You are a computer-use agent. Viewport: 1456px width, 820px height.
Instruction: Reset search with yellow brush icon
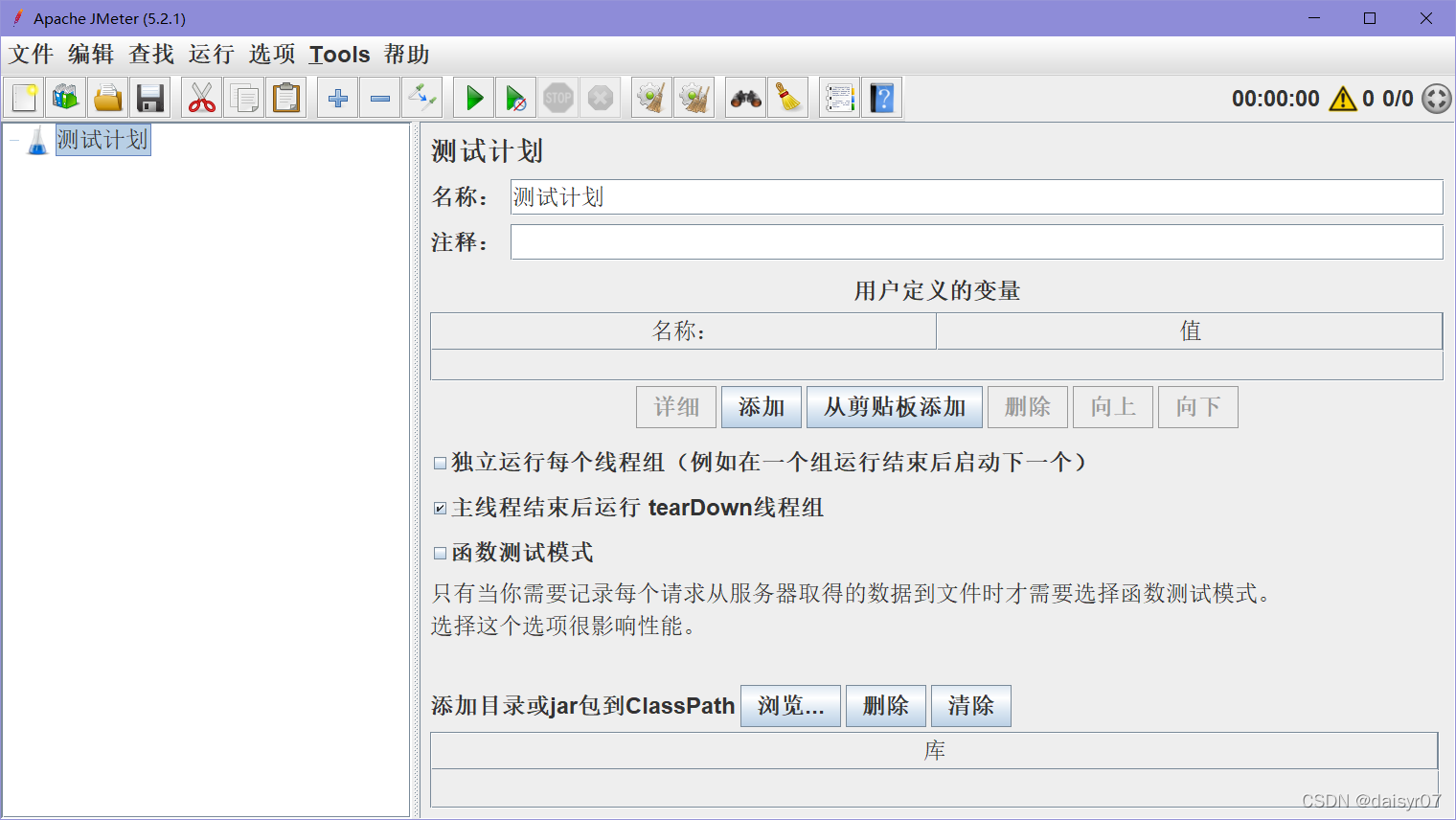click(788, 98)
